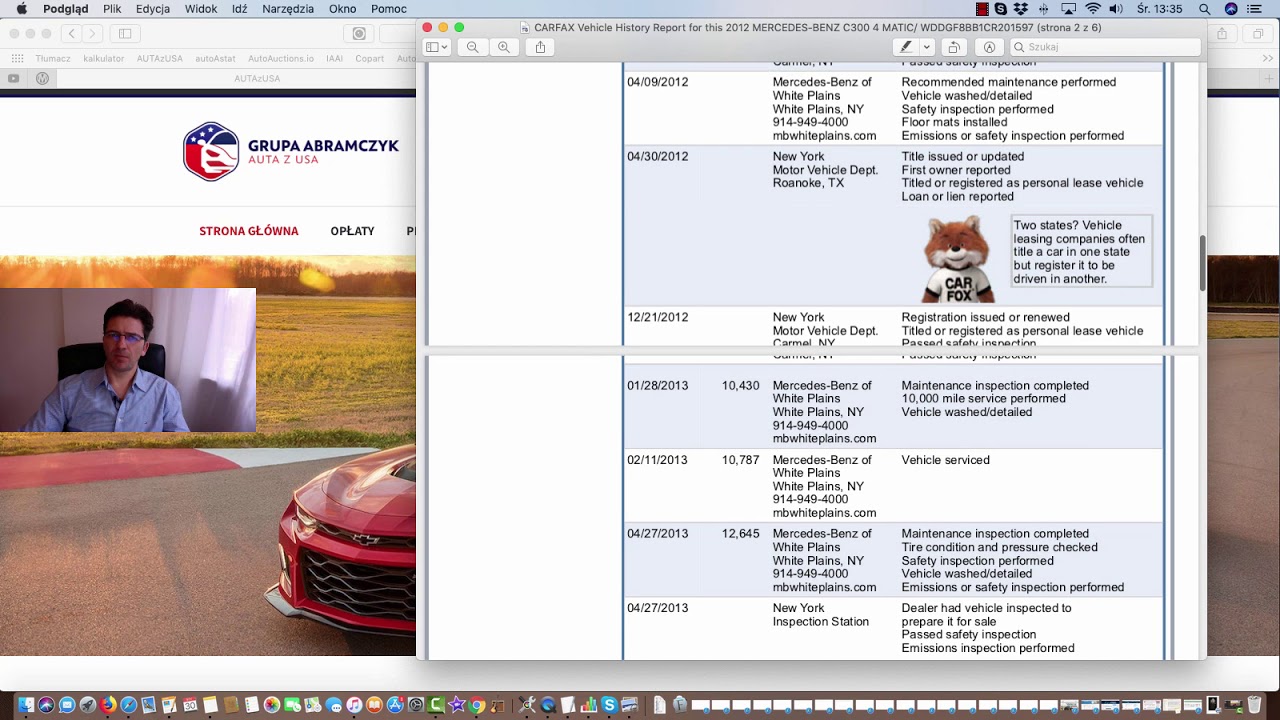Image resolution: width=1280 pixels, height=720 pixels.
Task: Click the Tłumacz bookmark in Safari
Action: pos(52,59)
